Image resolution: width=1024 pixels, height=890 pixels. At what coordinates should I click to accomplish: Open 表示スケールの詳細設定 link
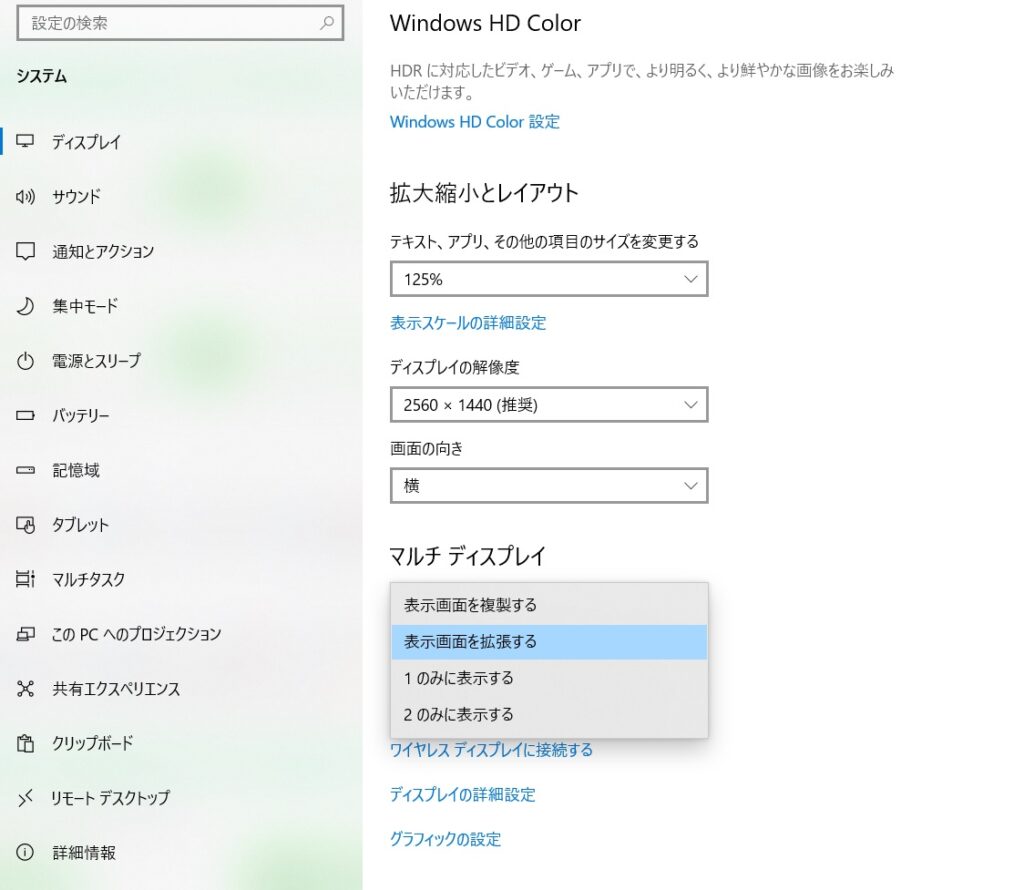coord(468,323)
